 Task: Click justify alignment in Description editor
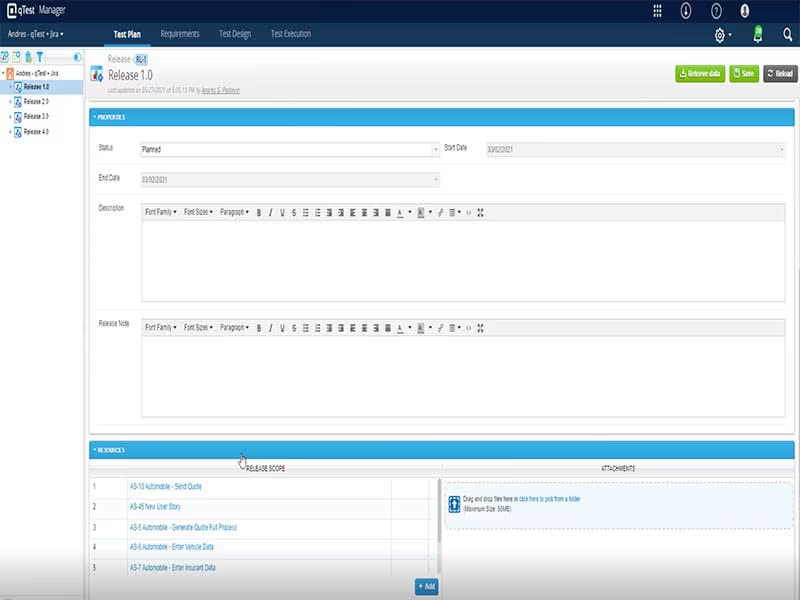388,213
